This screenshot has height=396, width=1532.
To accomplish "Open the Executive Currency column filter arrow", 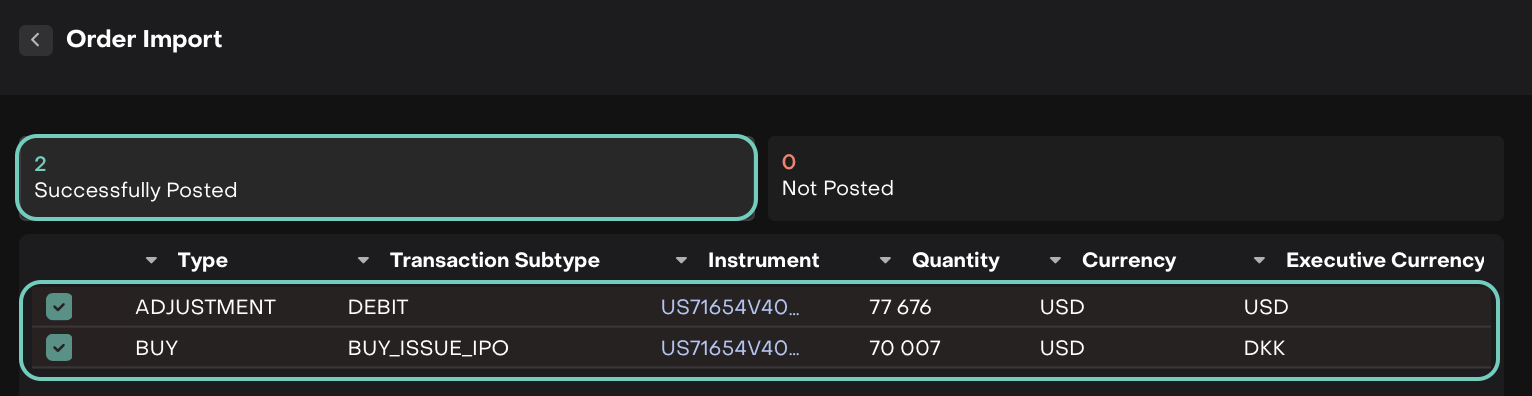I will point(1259,261).
